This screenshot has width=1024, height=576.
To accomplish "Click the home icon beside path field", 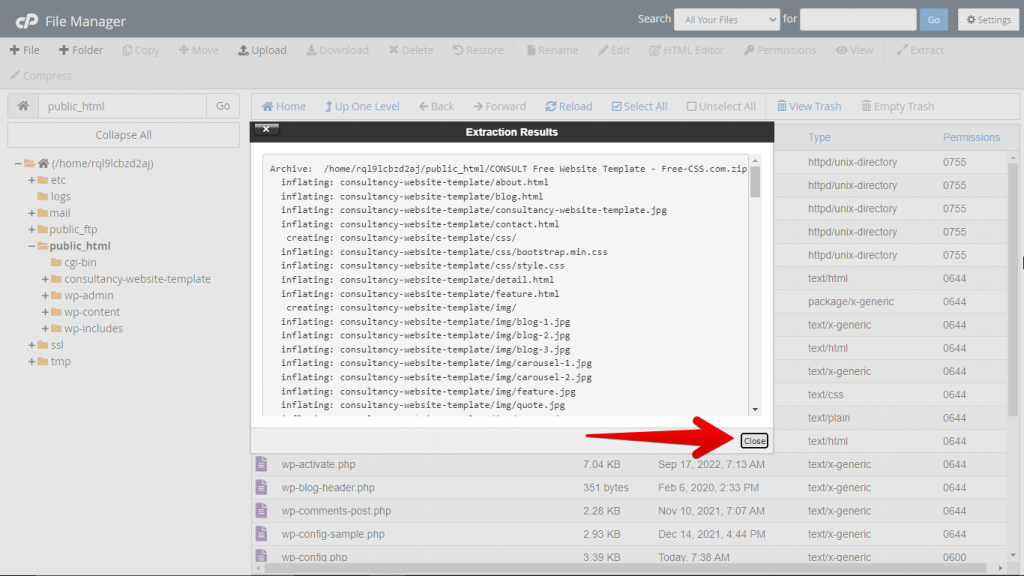I will pos(23,106).
